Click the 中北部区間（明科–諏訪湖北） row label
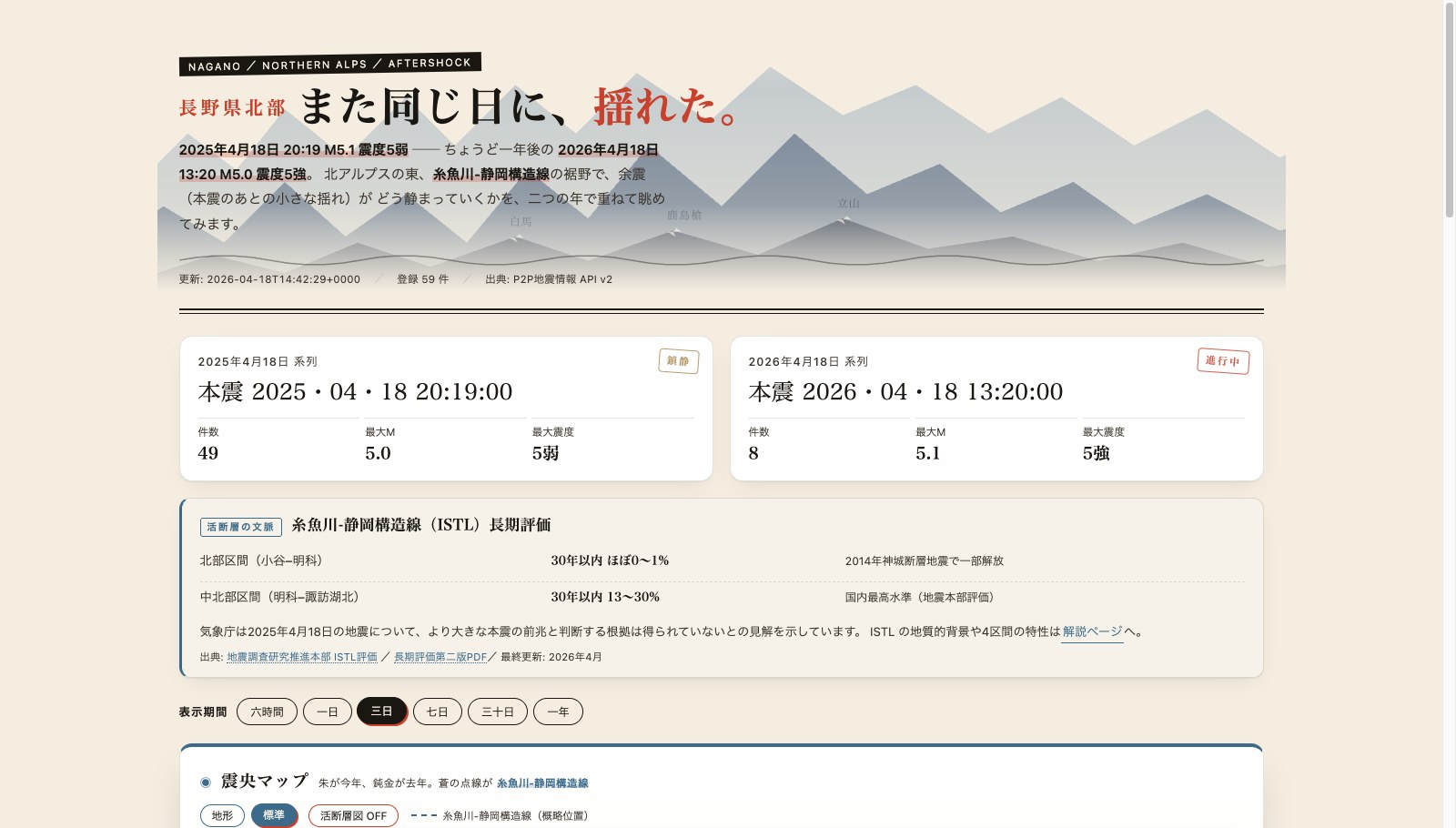The width and height of the screenshot is (1456, 828). [282, 597]
